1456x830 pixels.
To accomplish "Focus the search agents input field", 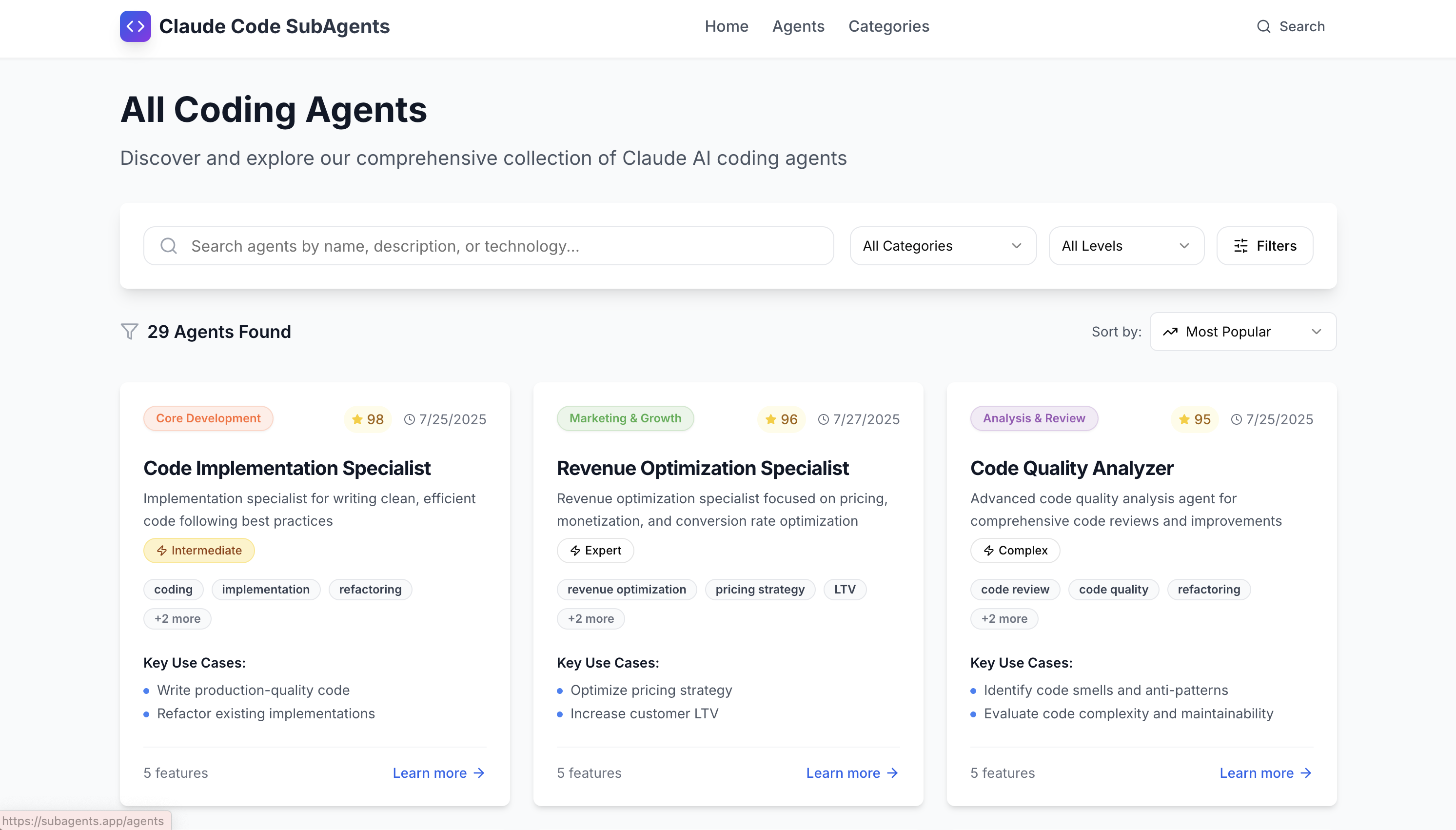I will pyautogui.click(x=489, y=246).
